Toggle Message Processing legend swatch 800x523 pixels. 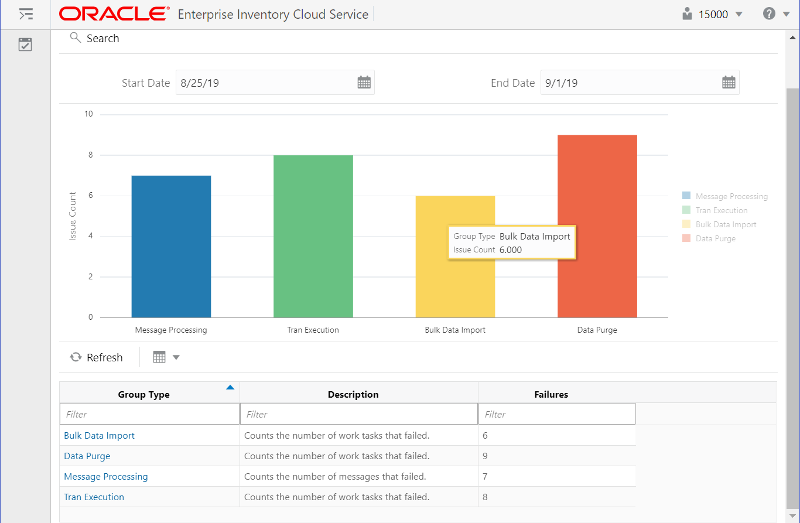(686, 195)
